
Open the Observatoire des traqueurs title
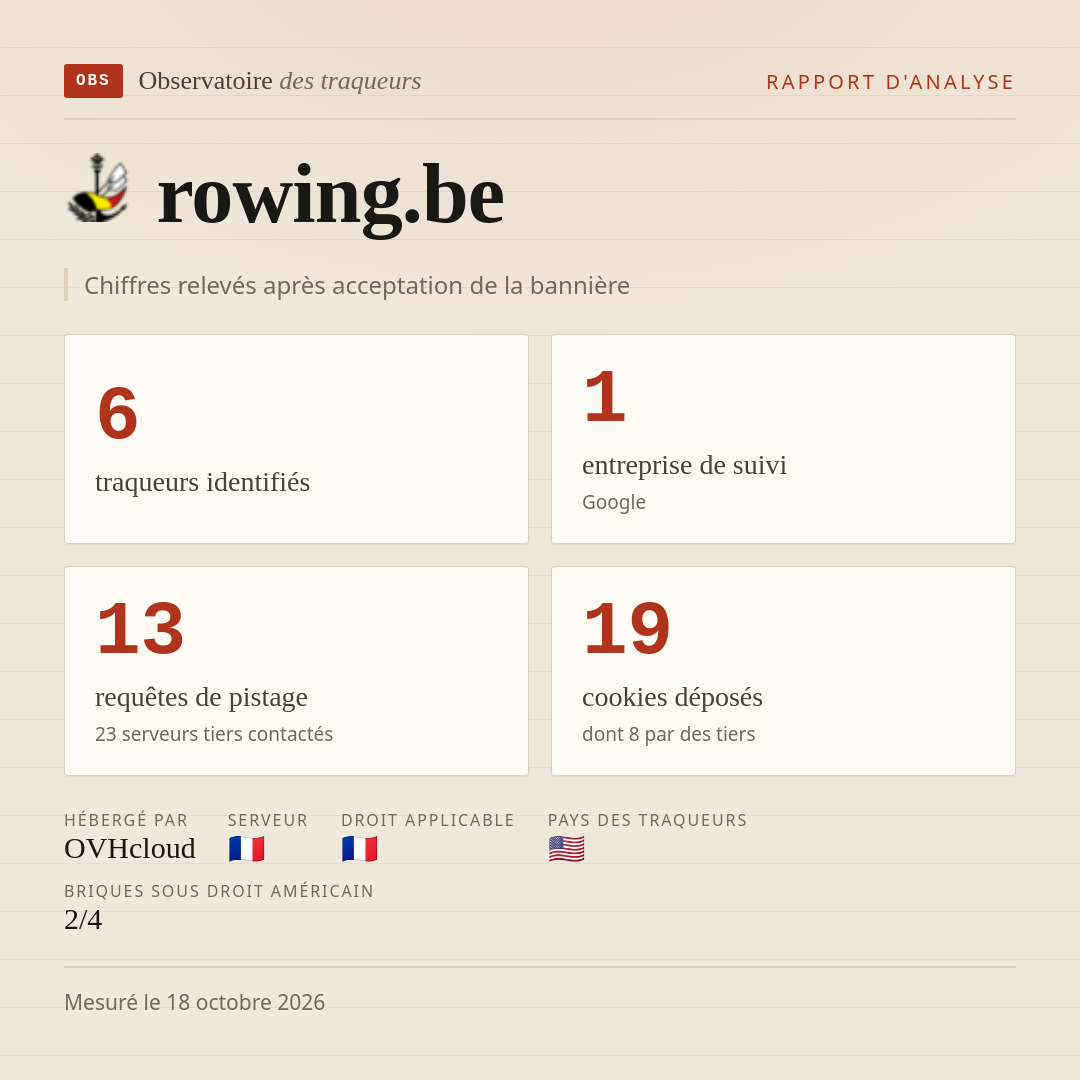[280, 81]
